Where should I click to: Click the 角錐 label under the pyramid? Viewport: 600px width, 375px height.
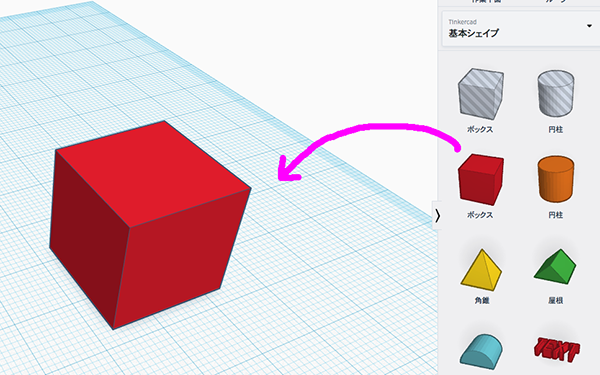pyautogui.click(x=482, y=301)
